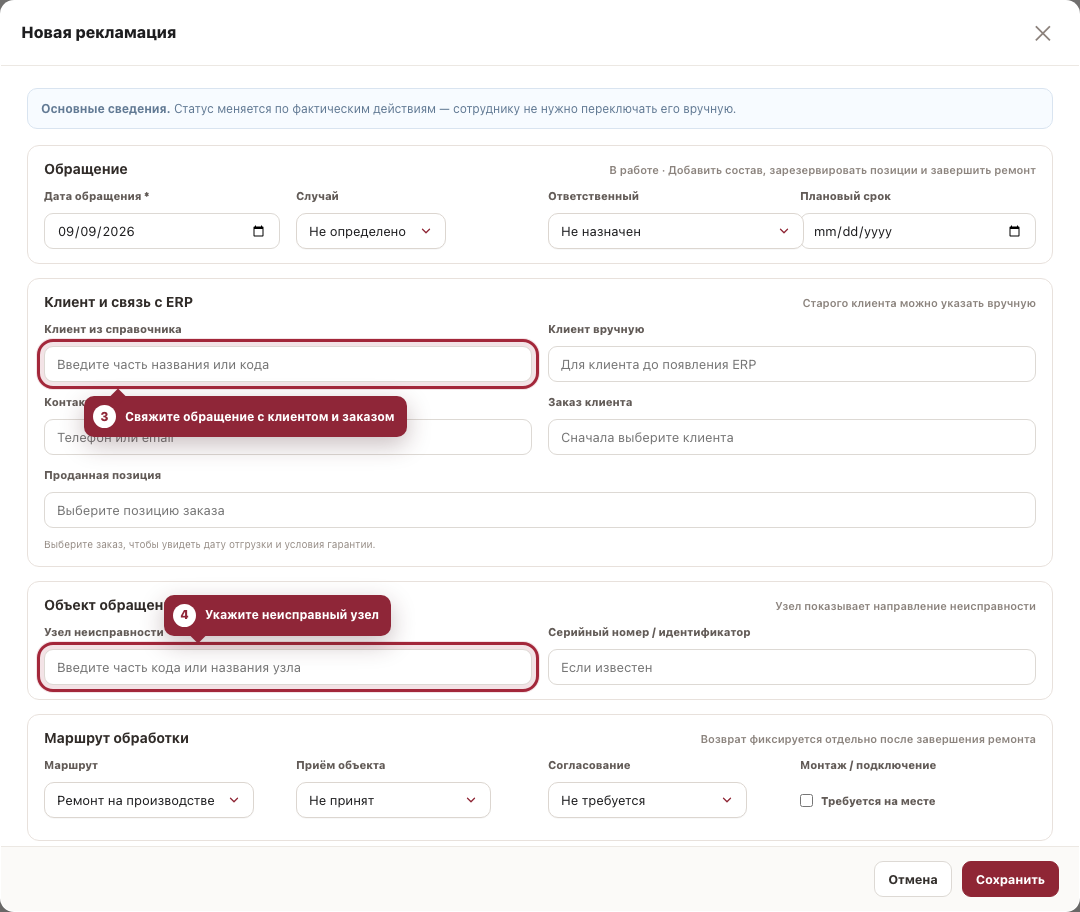This screenshot has width=1080, height=912.
Task: Expand the Маршрут dropdown
Action: [x=149, y=800]
